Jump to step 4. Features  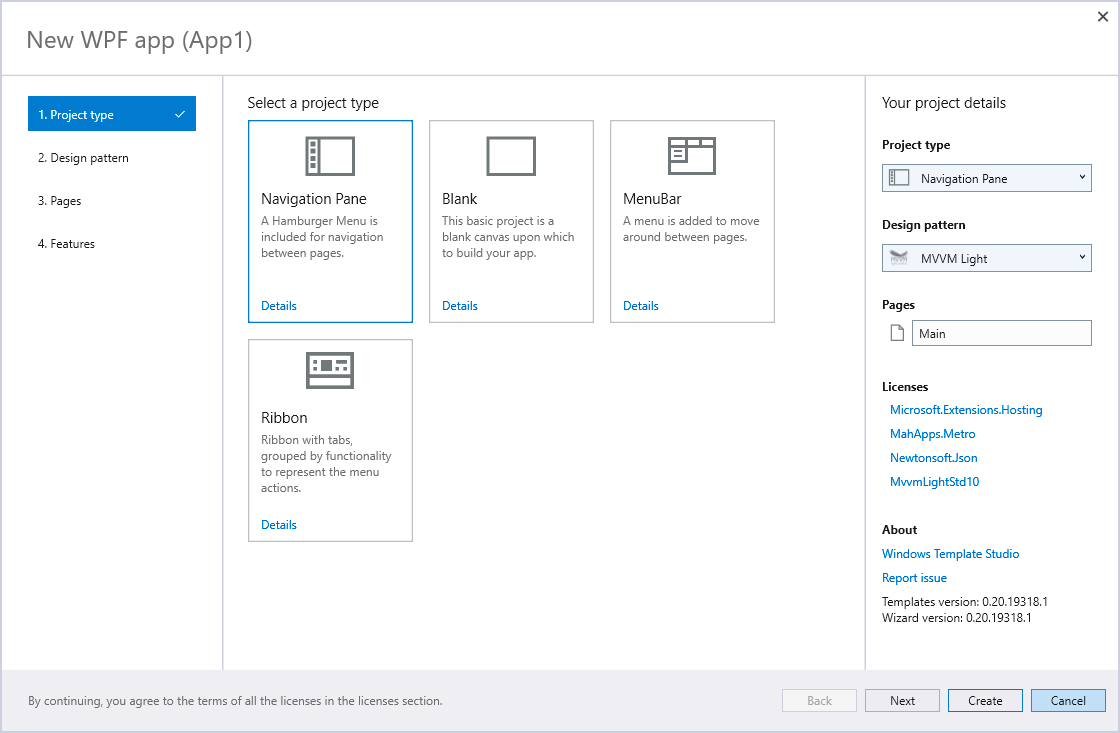click(66, 244)
